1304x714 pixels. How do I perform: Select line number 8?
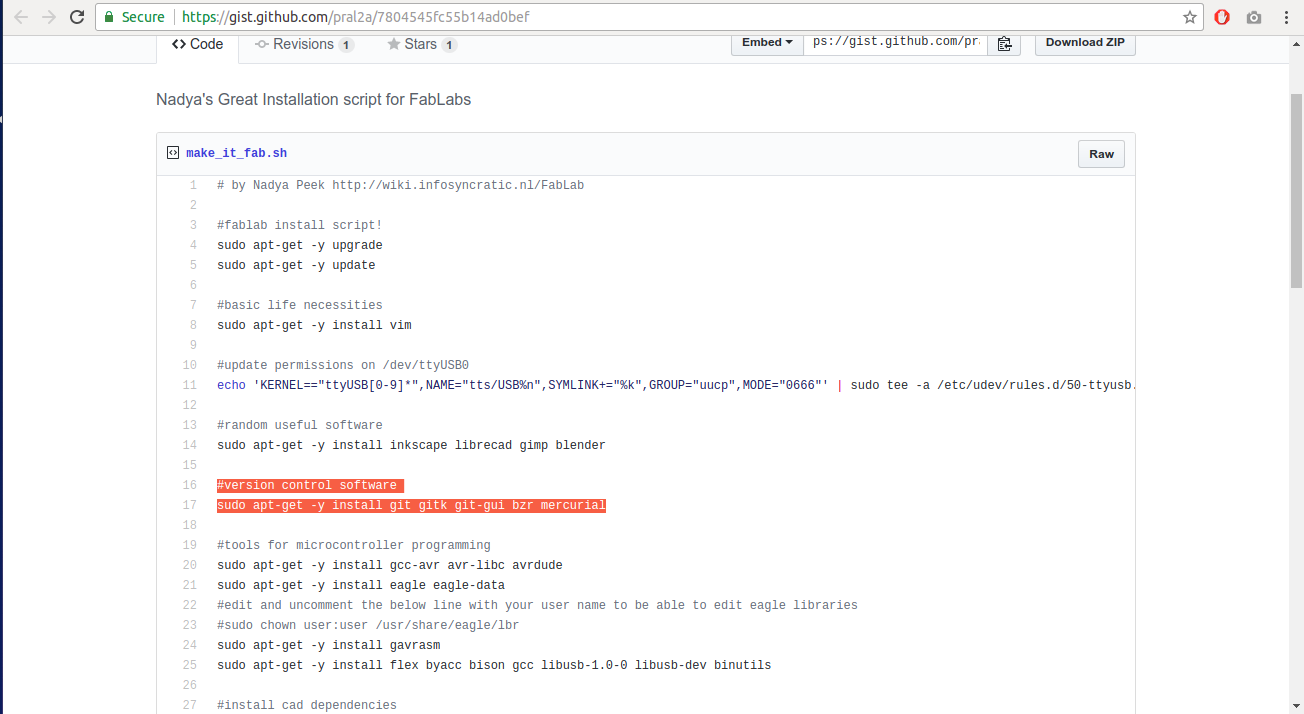point(193,325)
